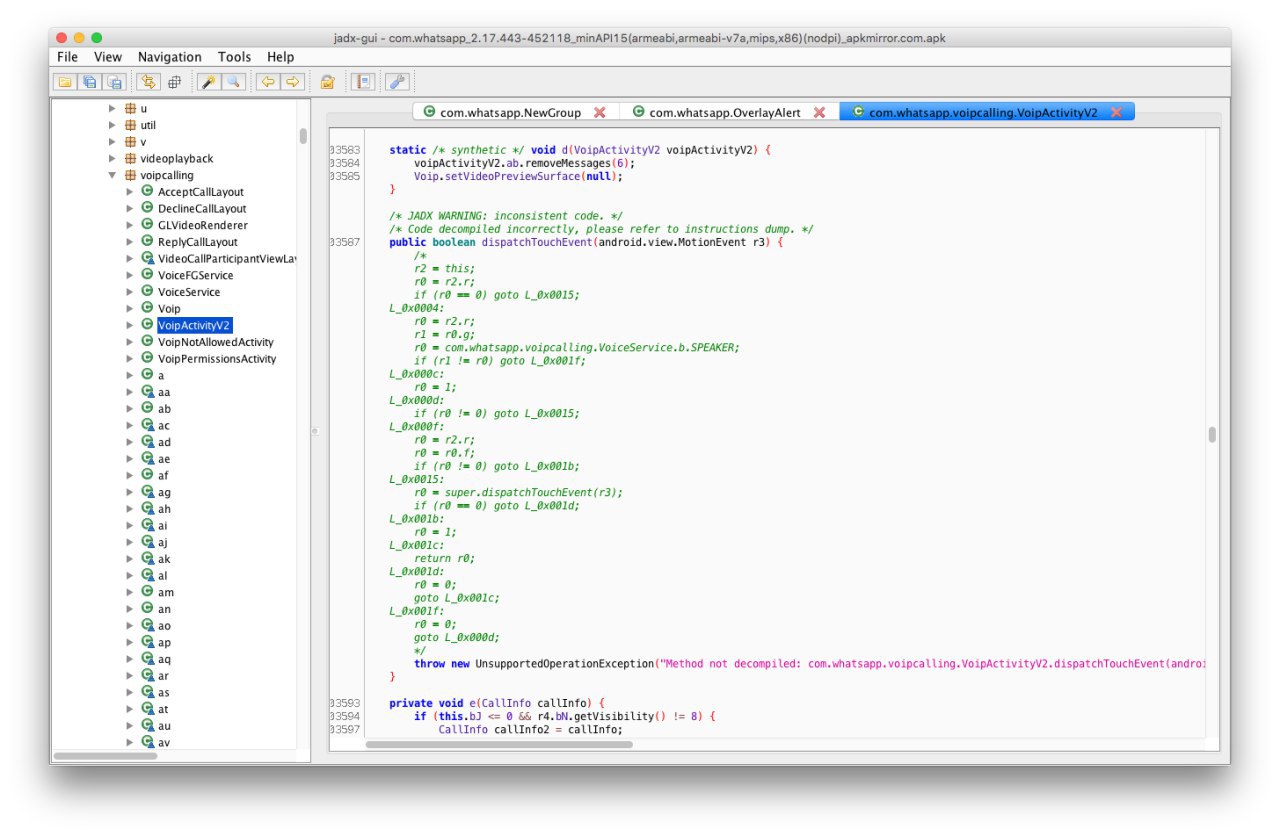Select the com.whatsapp.voipcalling.VoipActivityV2 tab
This screenshot has width=1280, height=836.
(x=985, y=112)
